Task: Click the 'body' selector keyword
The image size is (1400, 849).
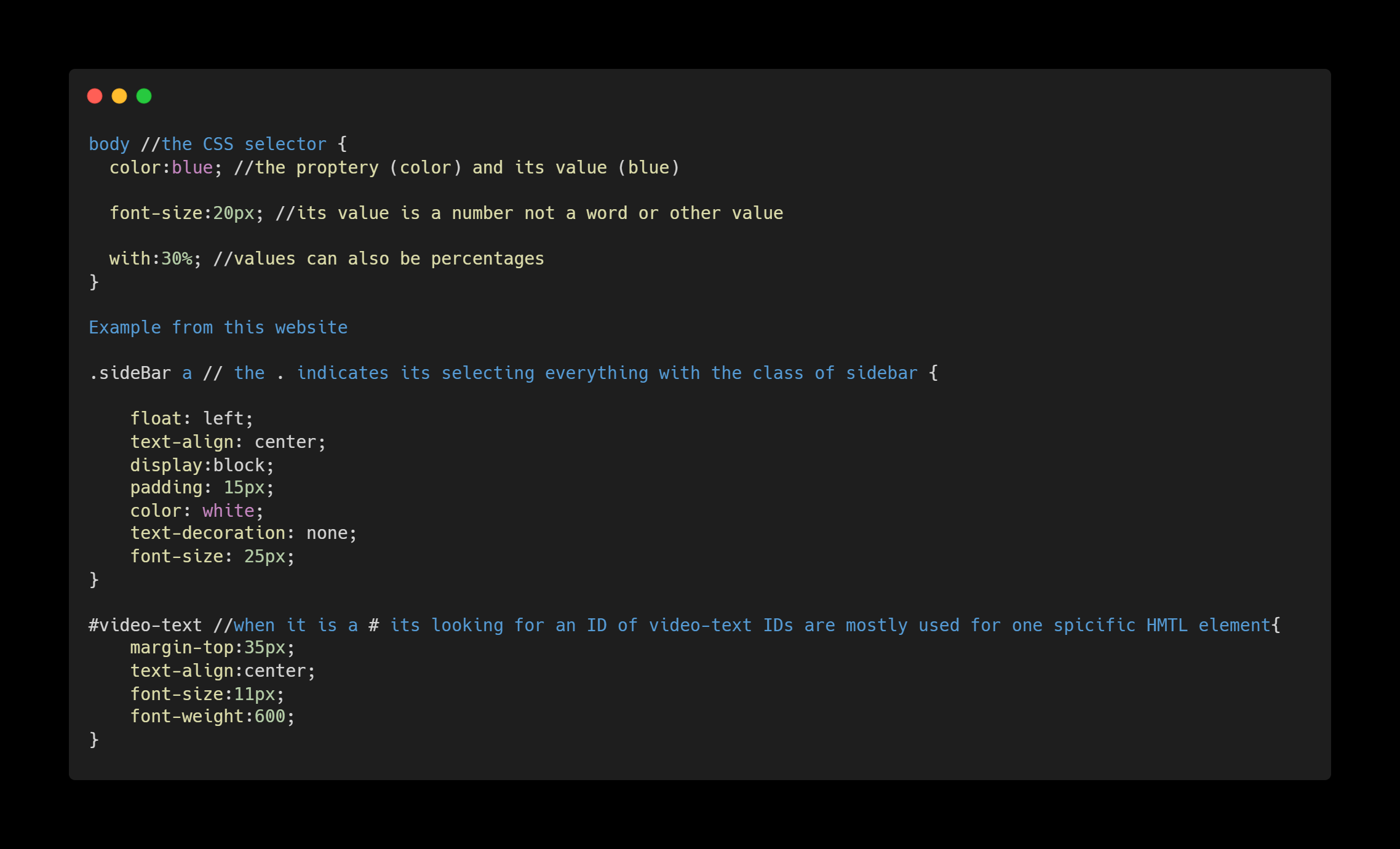Action: click(x=109, y=144)
